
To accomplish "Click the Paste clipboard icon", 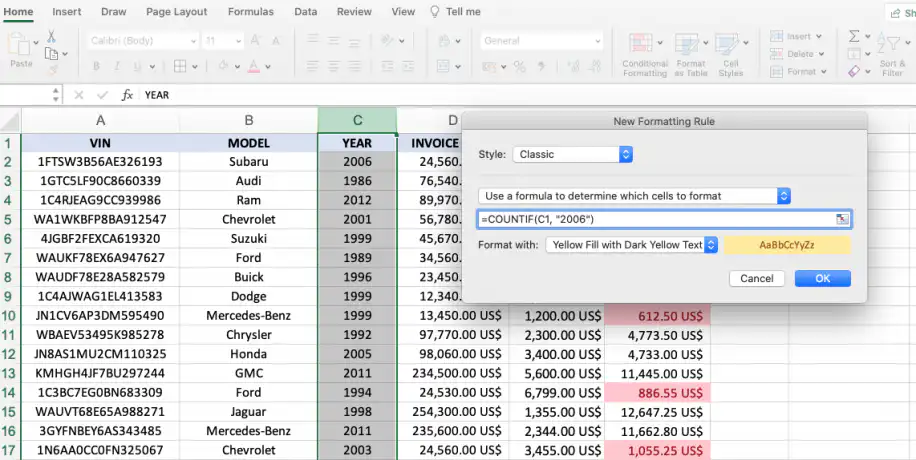I will [x=19, y=44].
